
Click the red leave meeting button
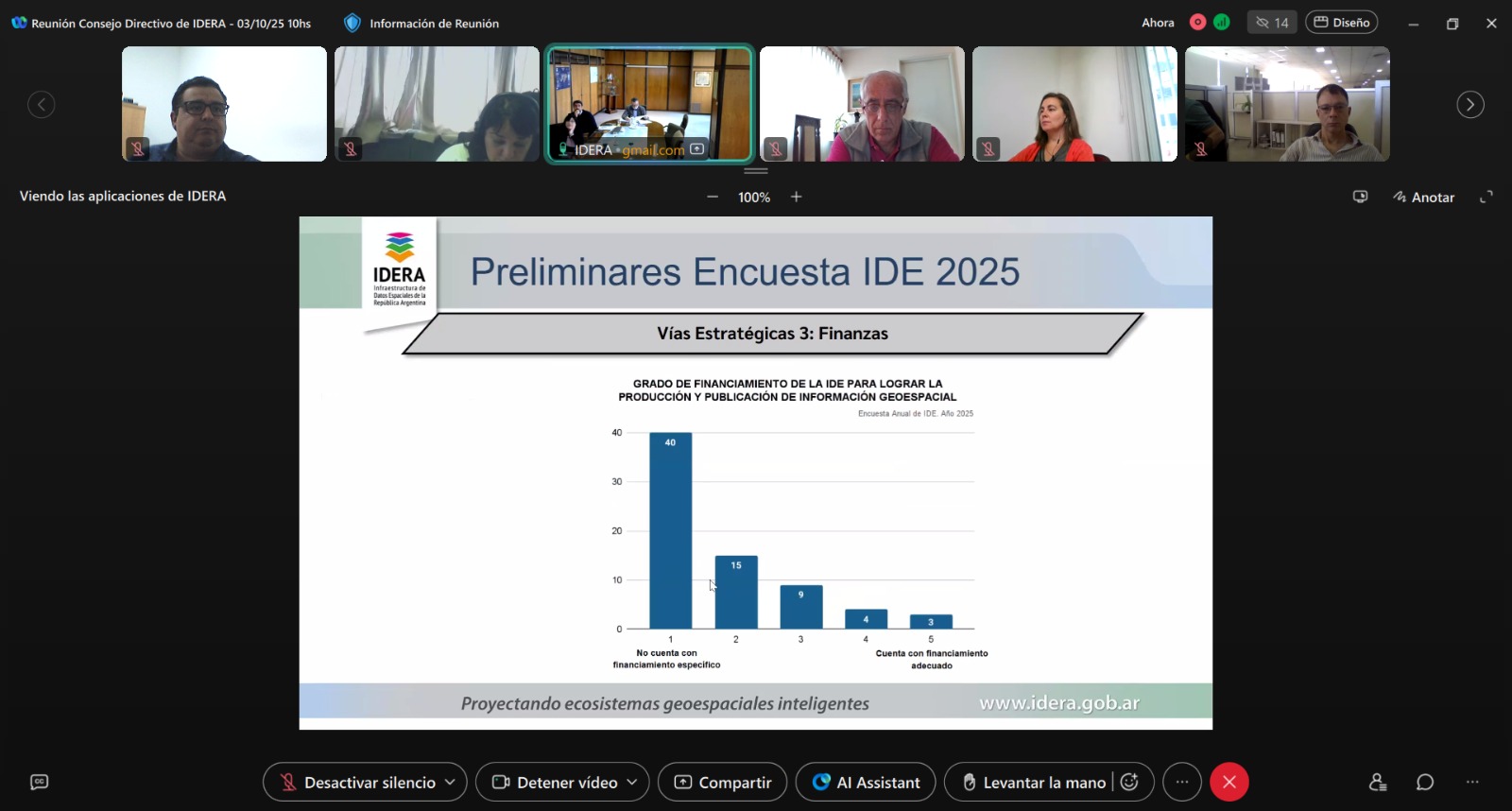point(1229,782)
